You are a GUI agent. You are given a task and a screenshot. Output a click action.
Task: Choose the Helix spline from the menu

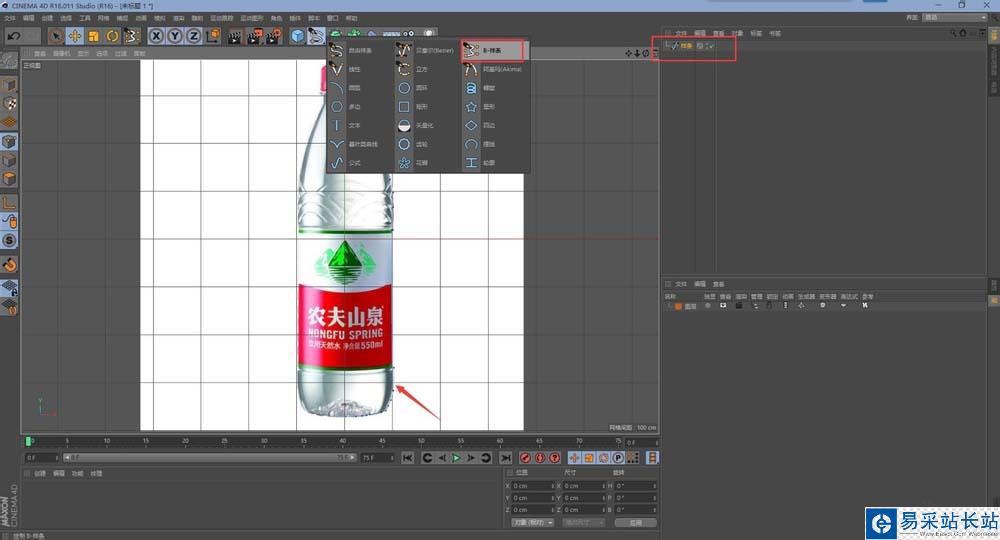coord(489,88)
